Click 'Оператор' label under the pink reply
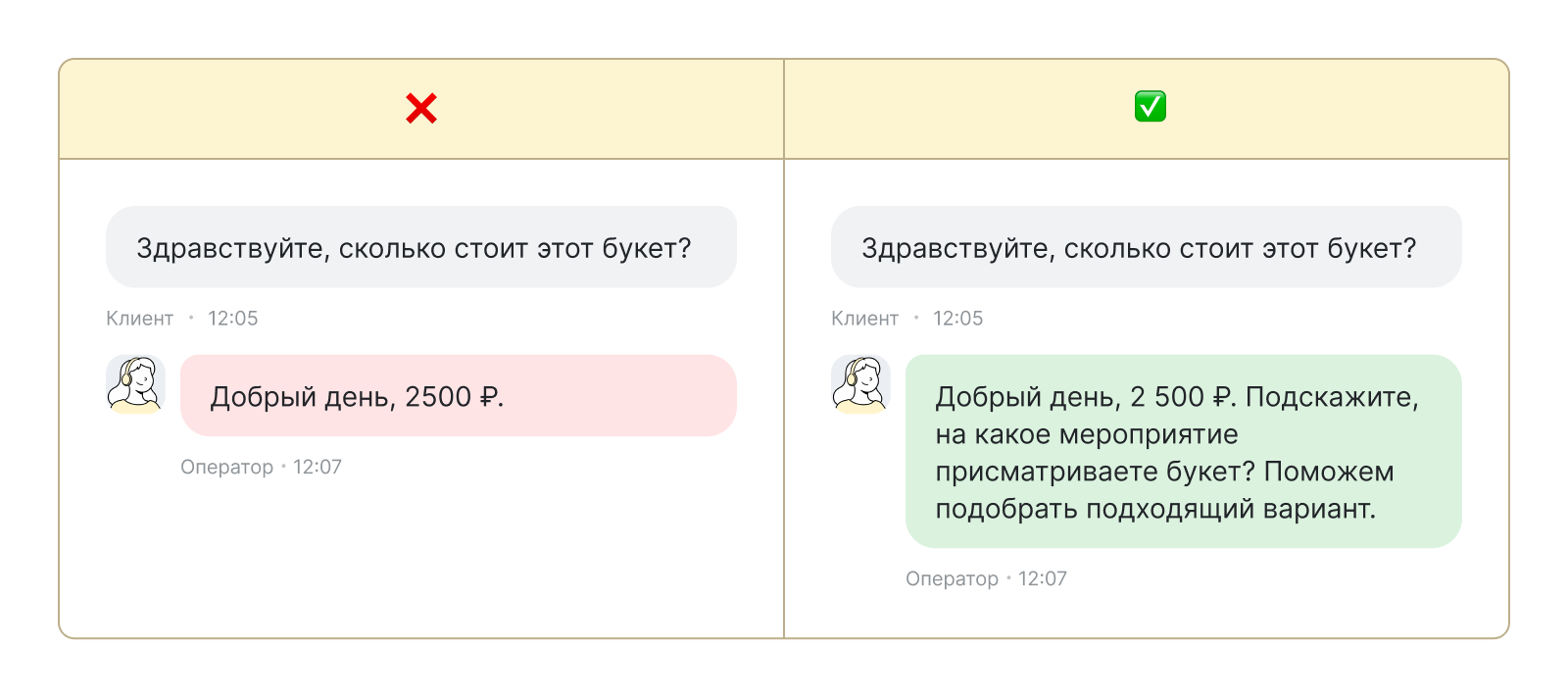This screenshot has height=698, width=1568. 226,468
